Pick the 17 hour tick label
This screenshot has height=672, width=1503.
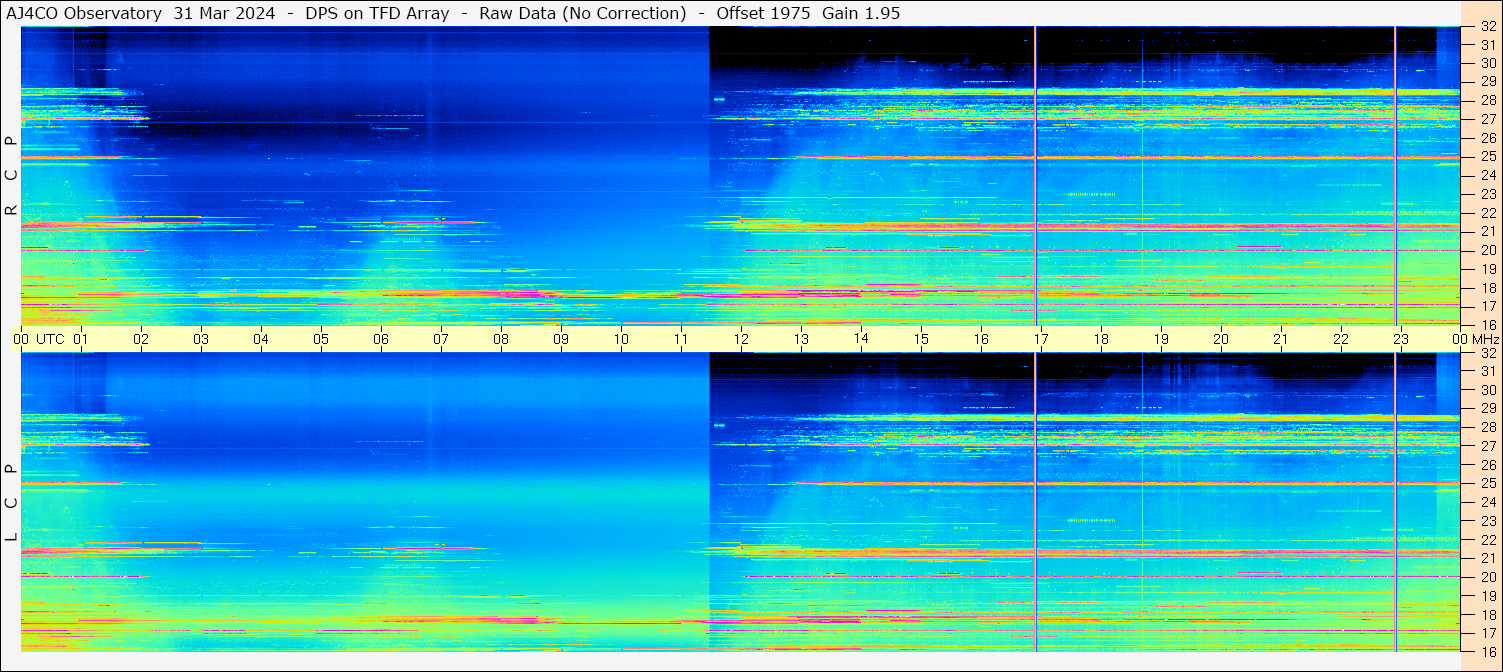tap(1041, 339)
